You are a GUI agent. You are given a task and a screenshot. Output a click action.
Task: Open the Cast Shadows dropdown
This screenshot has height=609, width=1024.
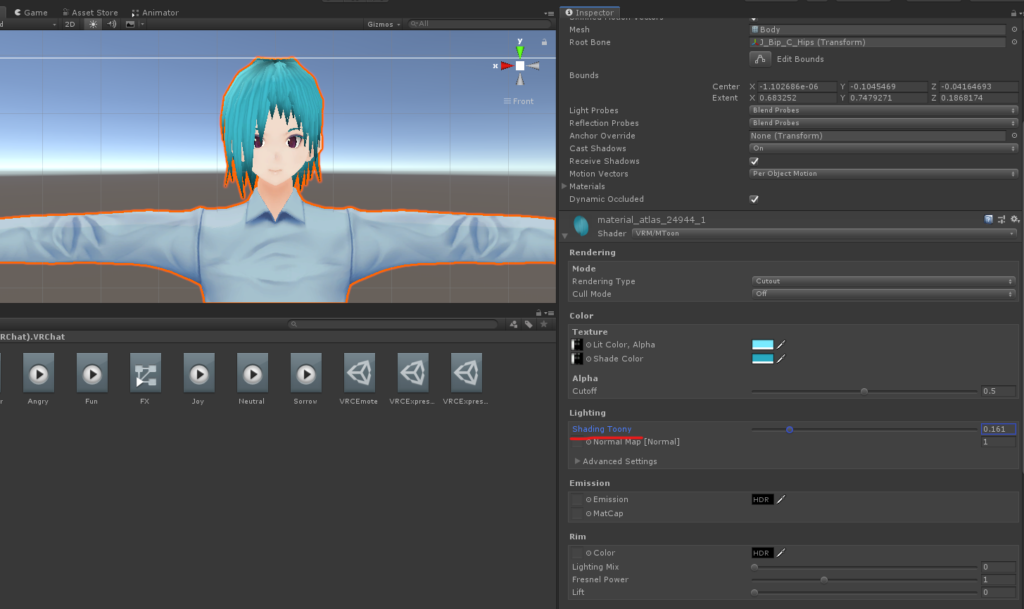[x=883, y=148]
